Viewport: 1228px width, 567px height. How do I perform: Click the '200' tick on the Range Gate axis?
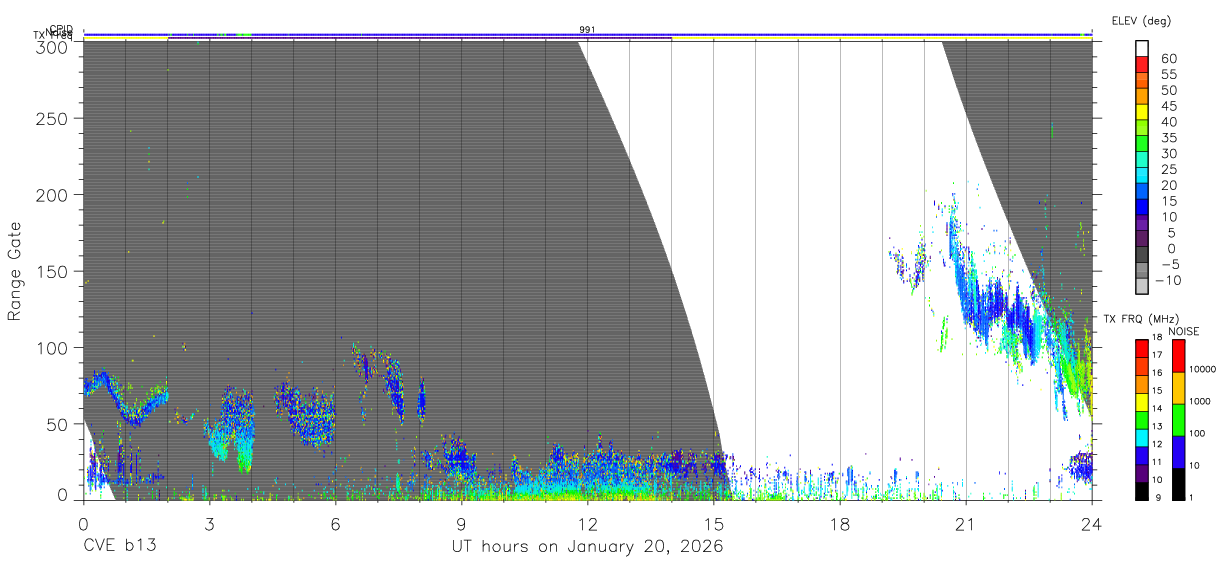(54, 195)
